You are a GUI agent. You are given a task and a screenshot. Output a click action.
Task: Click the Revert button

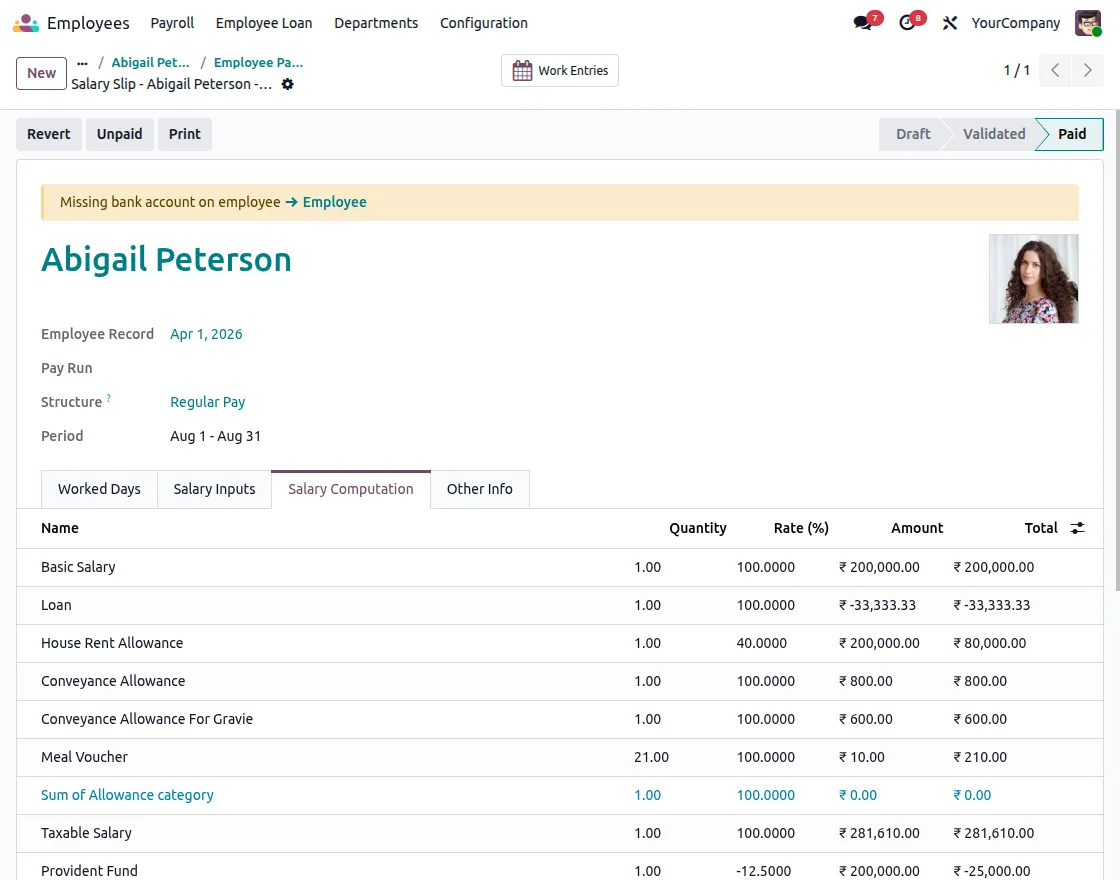pyautogui.click(x=49, y=134)
